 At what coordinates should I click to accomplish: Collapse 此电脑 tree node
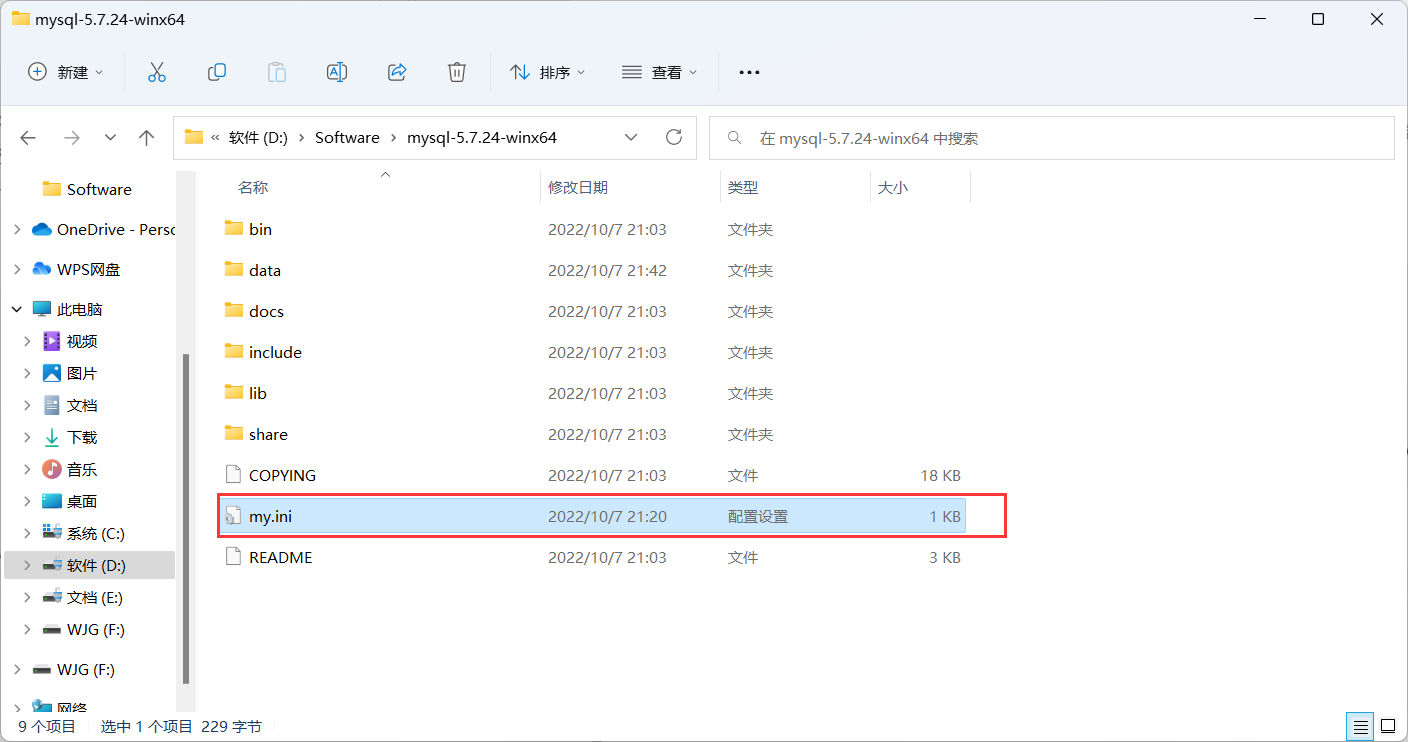coord(17,309)
